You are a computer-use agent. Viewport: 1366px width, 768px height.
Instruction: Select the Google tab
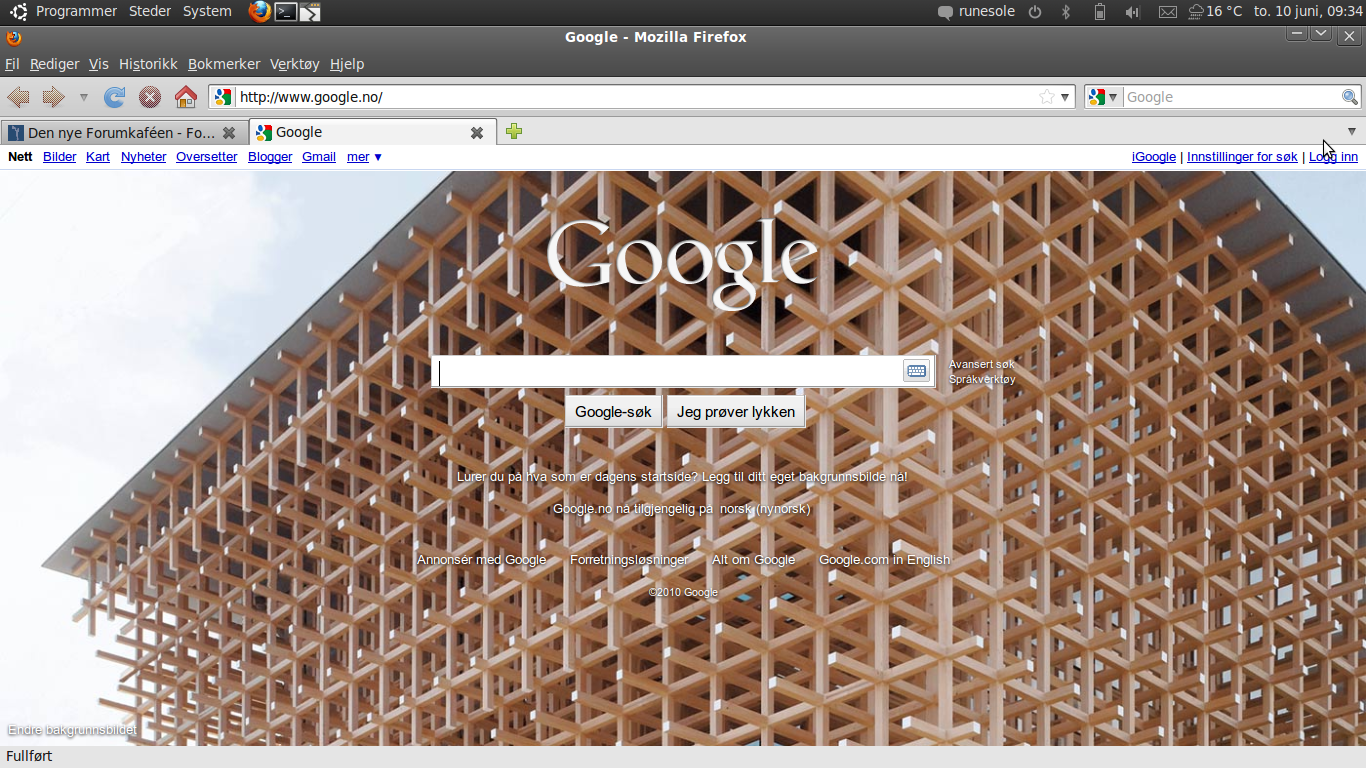click(x=372, y=132)
